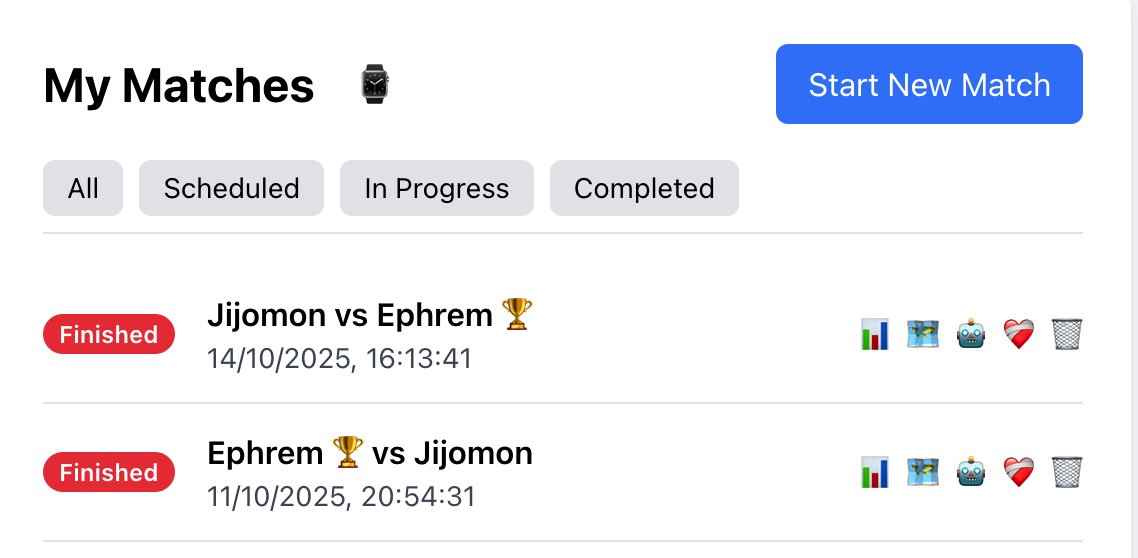Click robot icon for 11/10/2025 match
The width and height of the screenshot is (1138, 558).
pyautogui.click(x=971, y=472)
